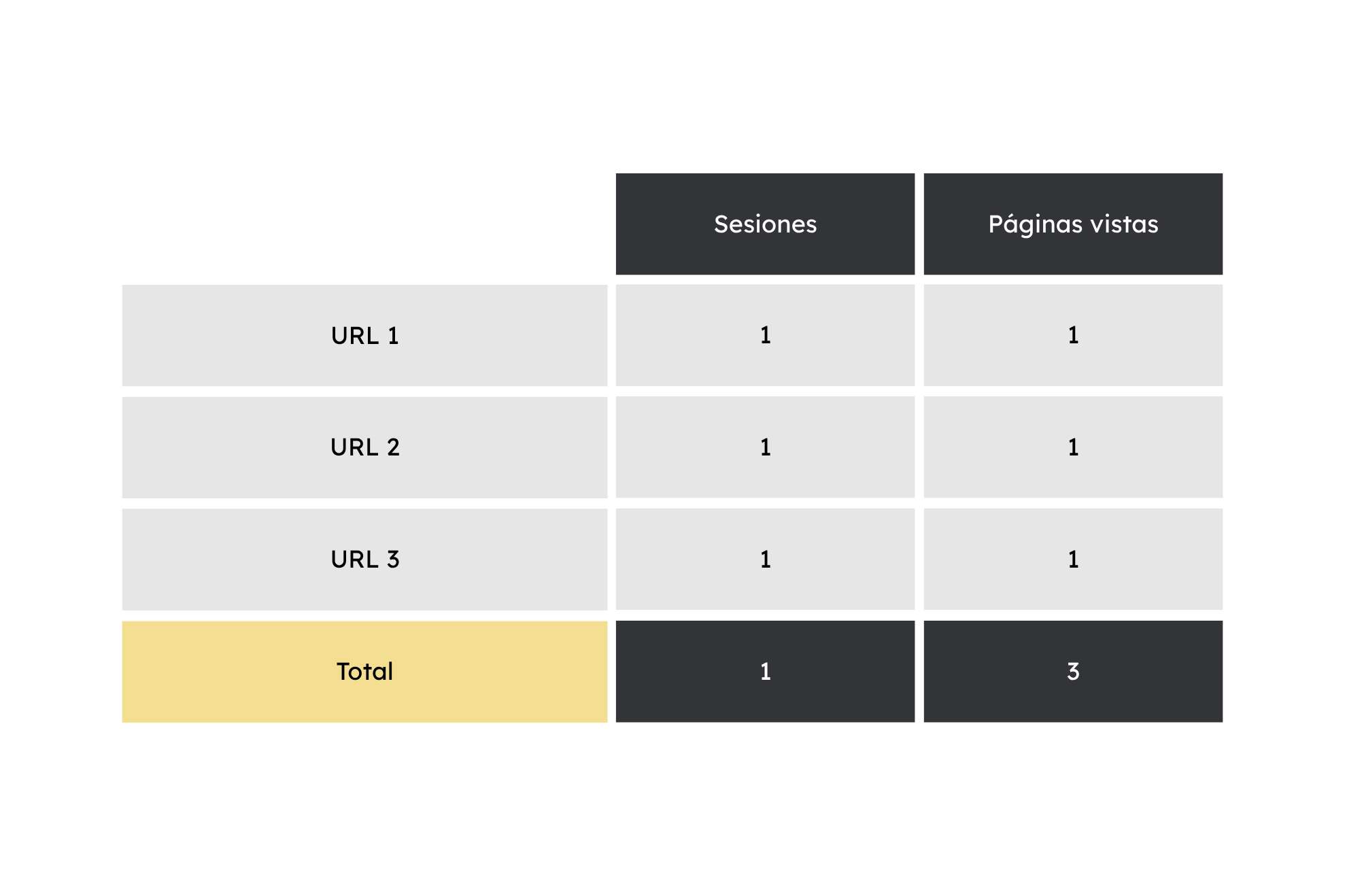
Task: Select the Sesiones cell in URL 2 row
Action: coord(765,447)
